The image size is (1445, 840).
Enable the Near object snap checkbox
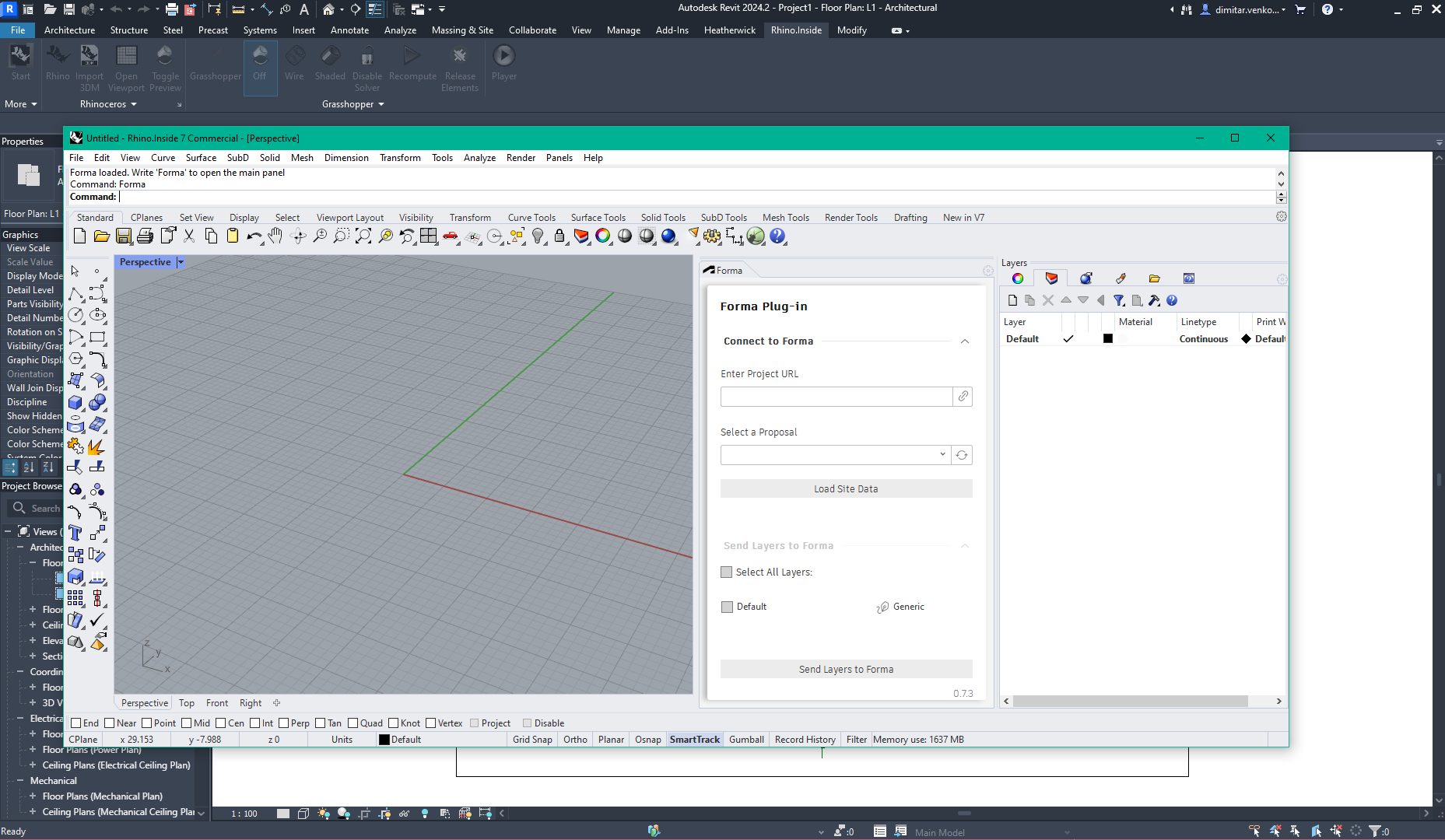pyautogui.click(x=110, y=723)
